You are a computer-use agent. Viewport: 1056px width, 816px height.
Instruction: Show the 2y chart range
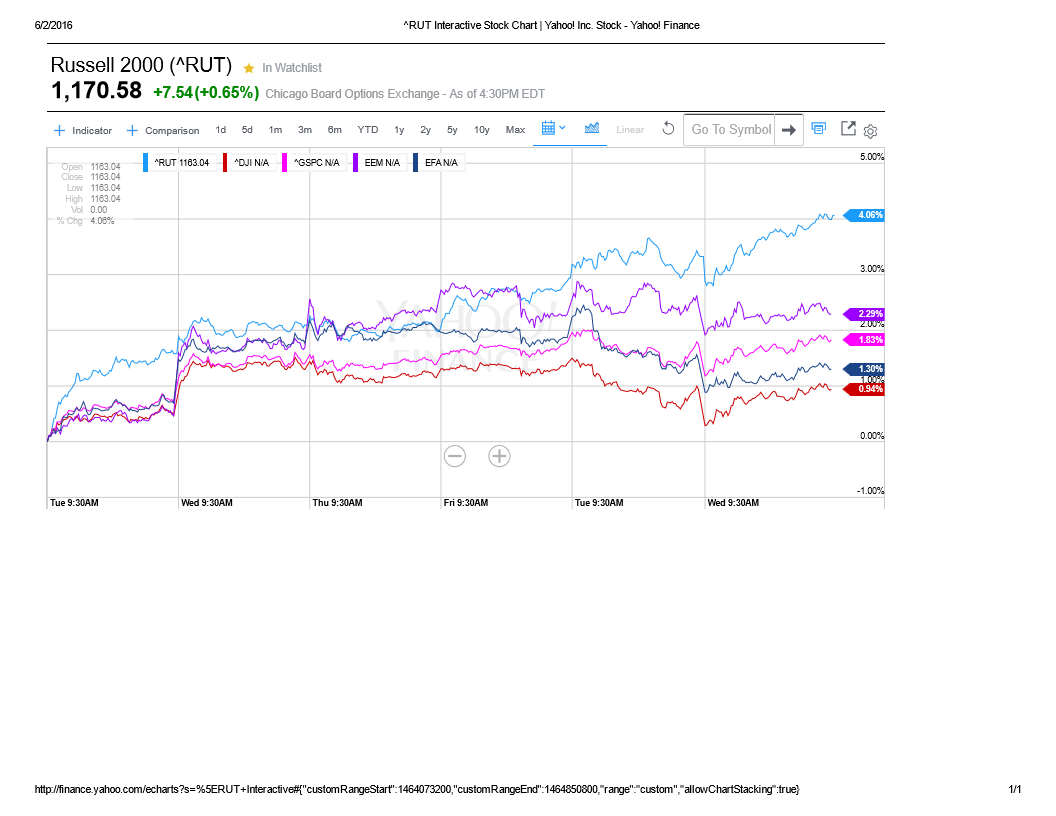point(425,130)
